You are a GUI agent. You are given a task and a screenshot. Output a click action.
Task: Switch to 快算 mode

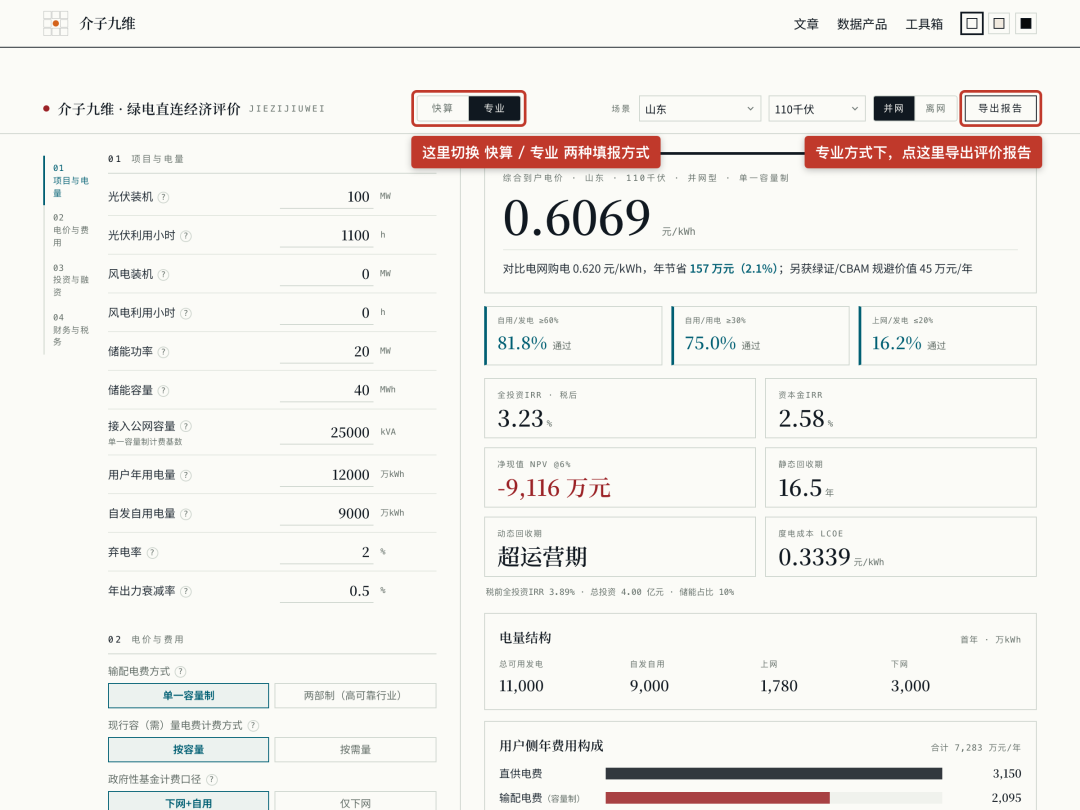[x=442, y=108]
